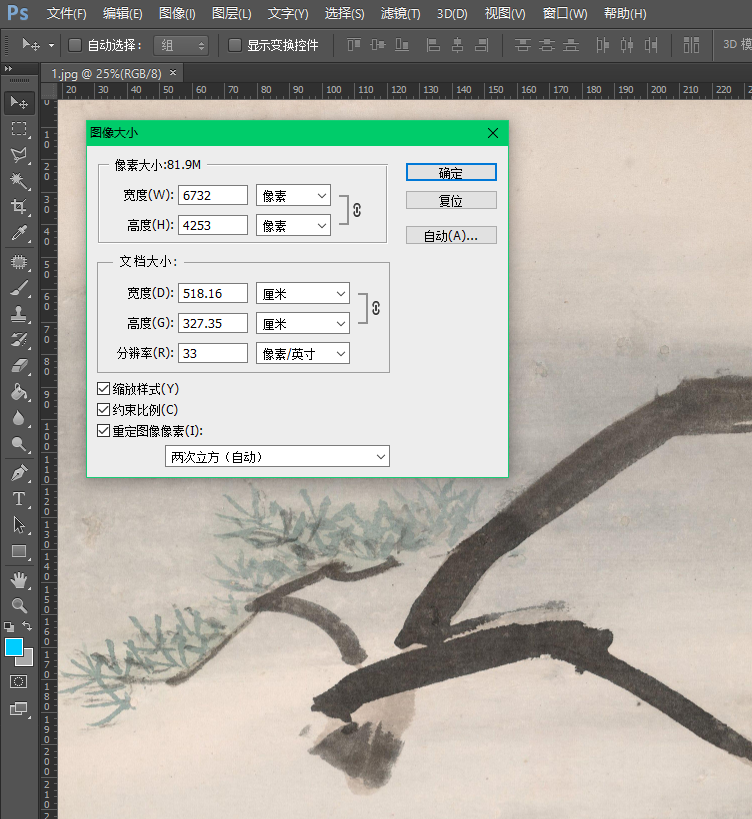This screenshot has width=752, height=819.
Task: Click the pixel width 6732 field
Action: (213, 195)
